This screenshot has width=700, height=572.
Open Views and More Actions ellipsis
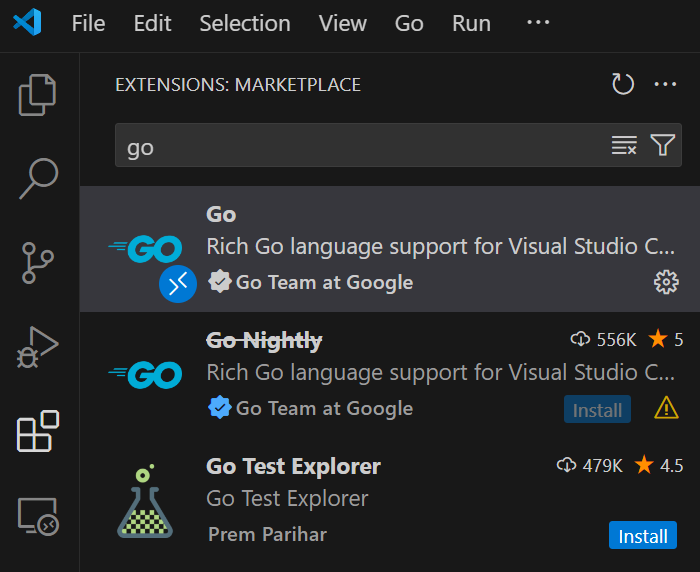point(666,85)
